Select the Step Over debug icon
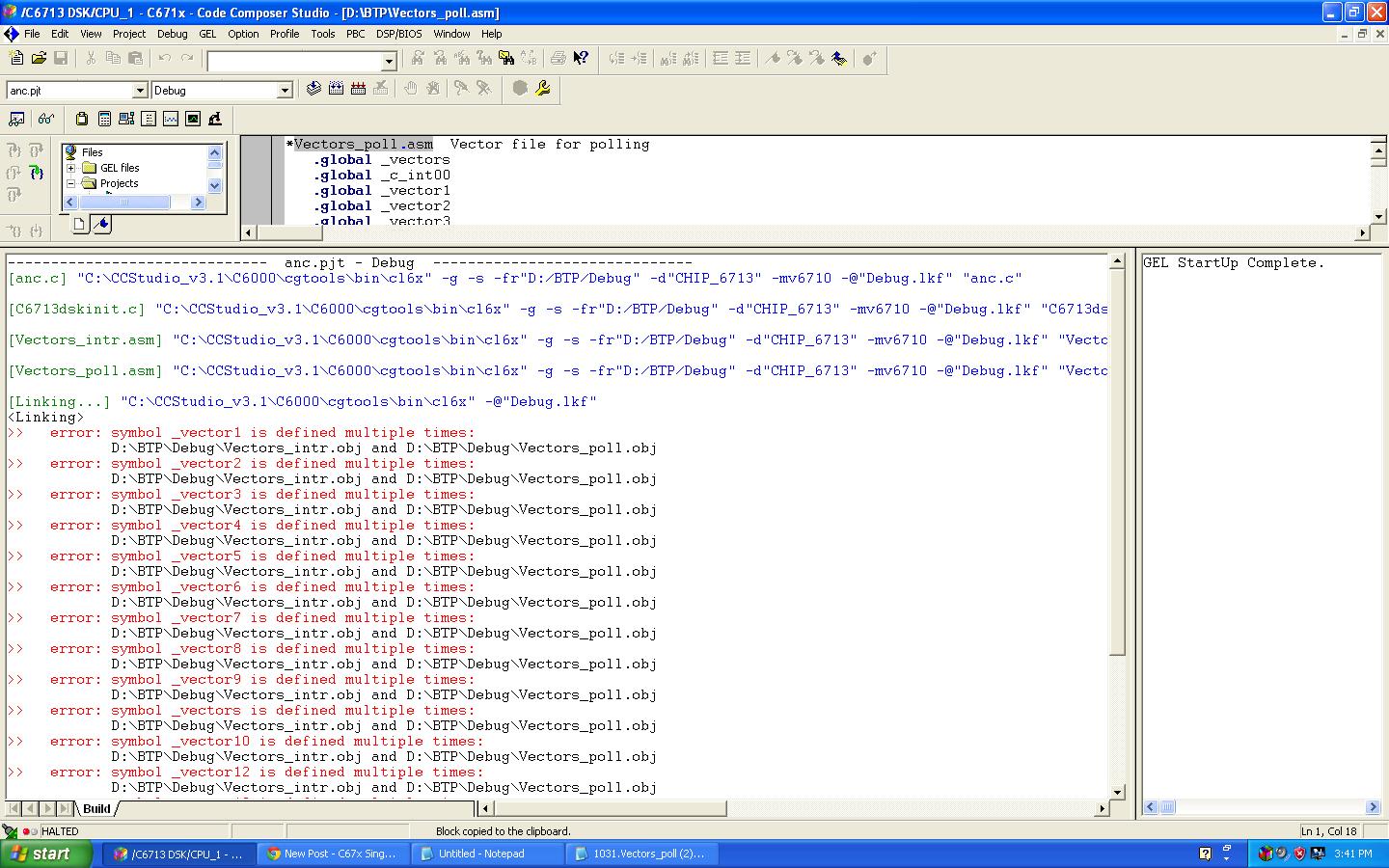The image size is (1389, 868). coord(37,150)
